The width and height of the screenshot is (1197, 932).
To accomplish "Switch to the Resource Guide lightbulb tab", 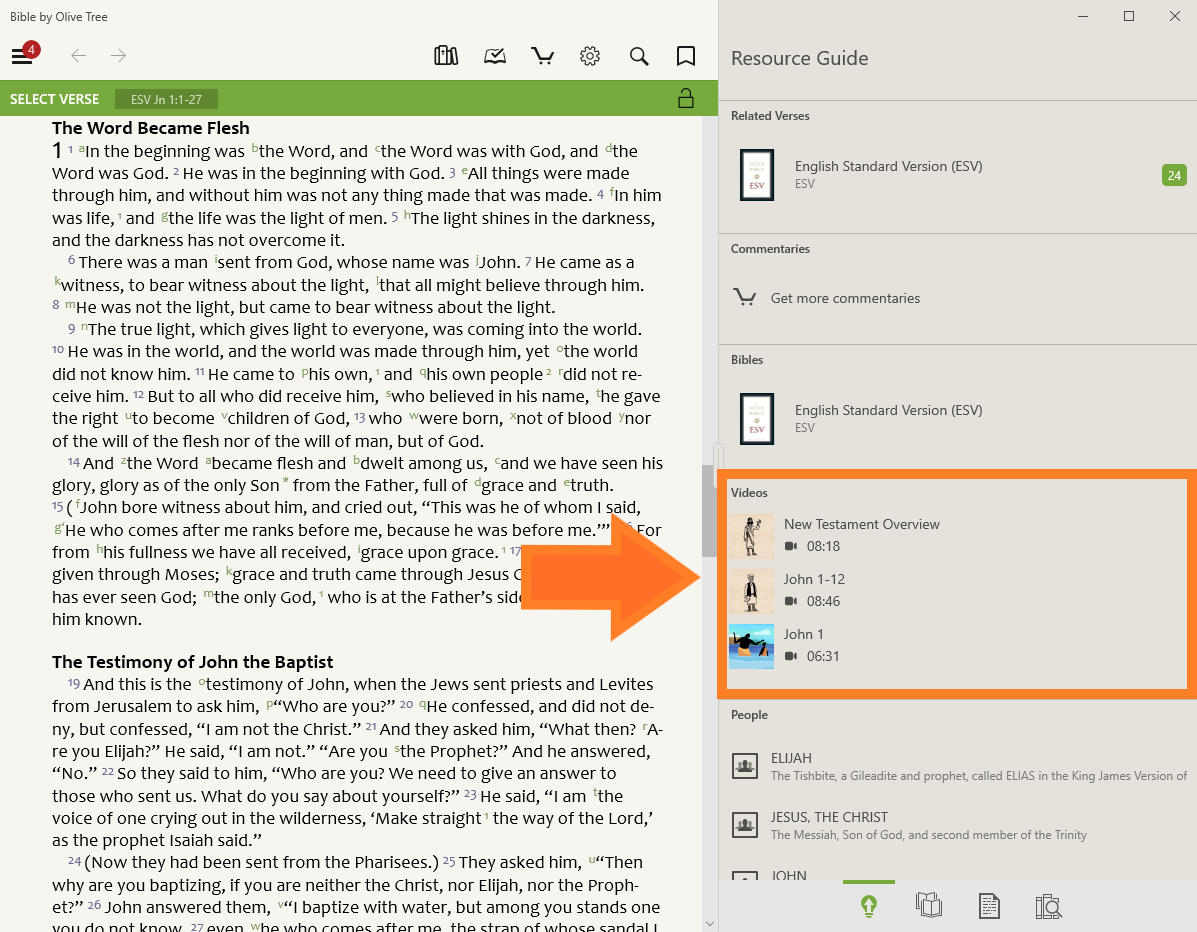I will tap(869, 906).
